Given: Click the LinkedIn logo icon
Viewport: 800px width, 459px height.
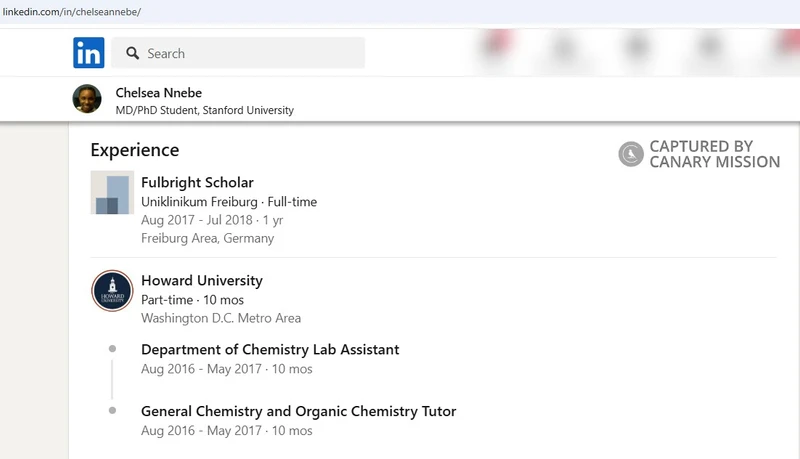Looking at the screenshot, I should click(x=89, y=53).
